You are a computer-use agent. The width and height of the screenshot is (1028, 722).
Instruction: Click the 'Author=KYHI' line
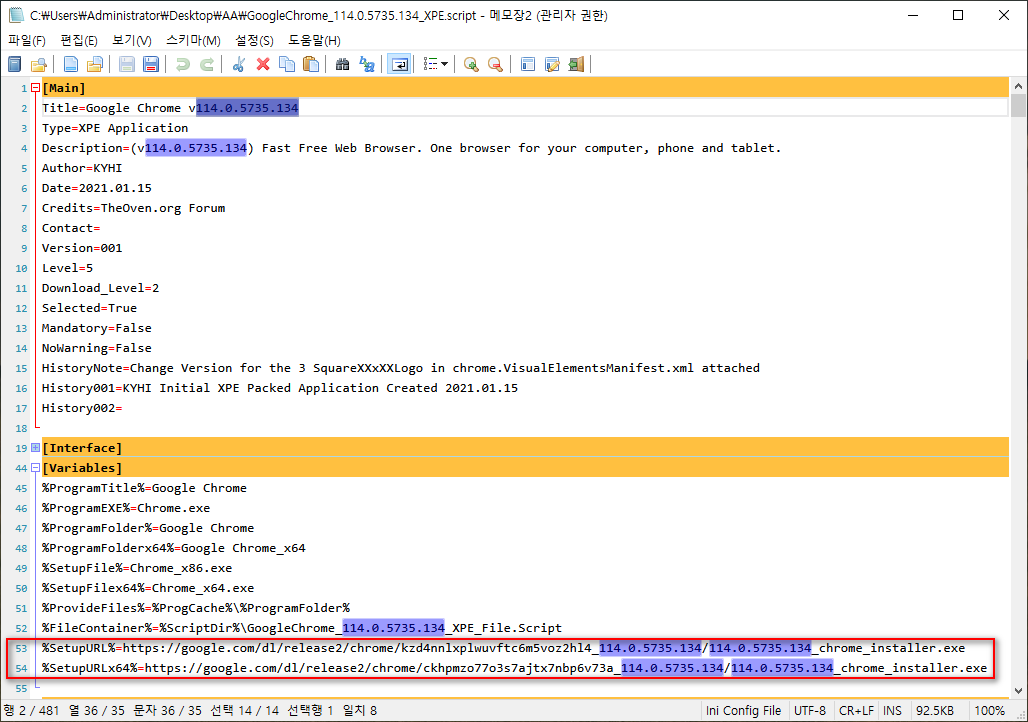click(82, 168)
